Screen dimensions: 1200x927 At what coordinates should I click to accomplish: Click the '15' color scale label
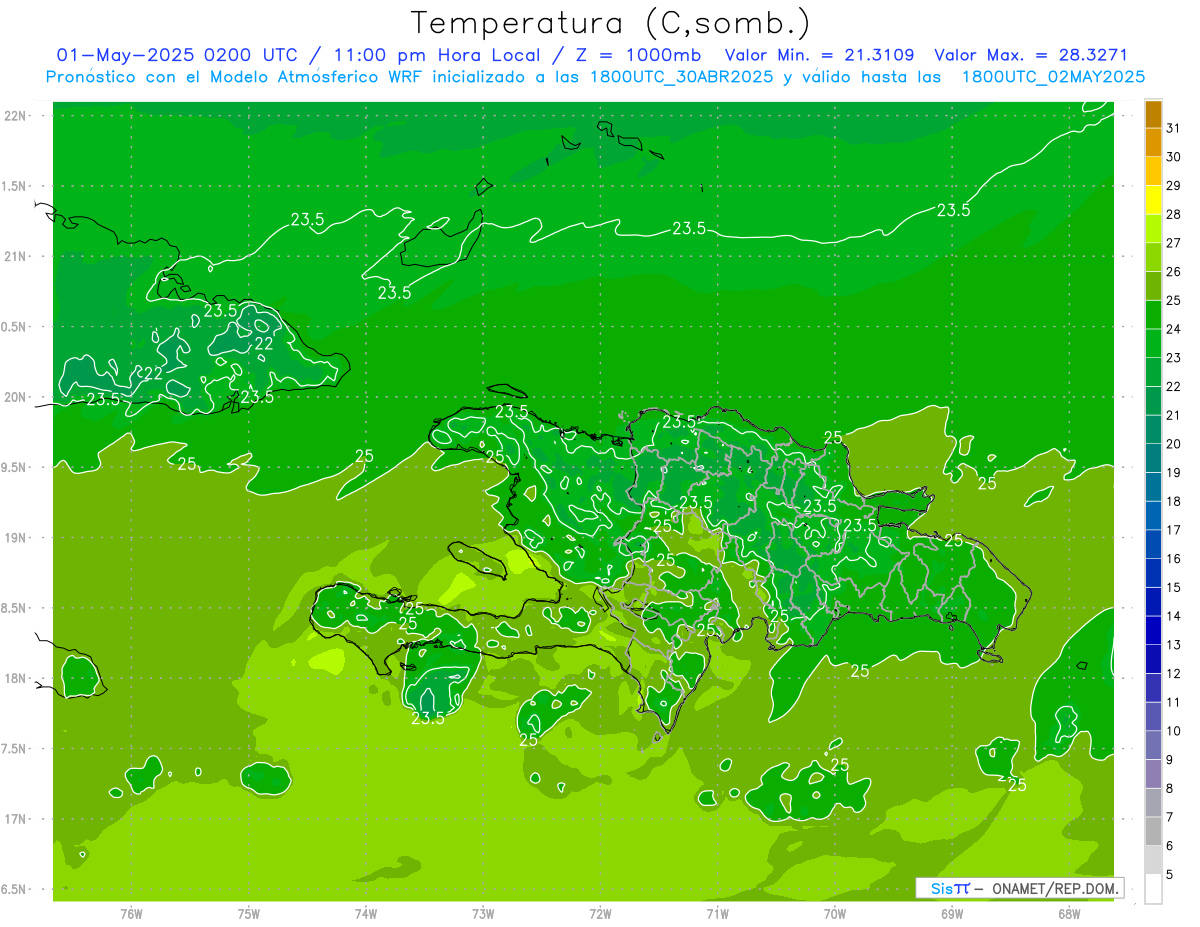point(1174,588)
